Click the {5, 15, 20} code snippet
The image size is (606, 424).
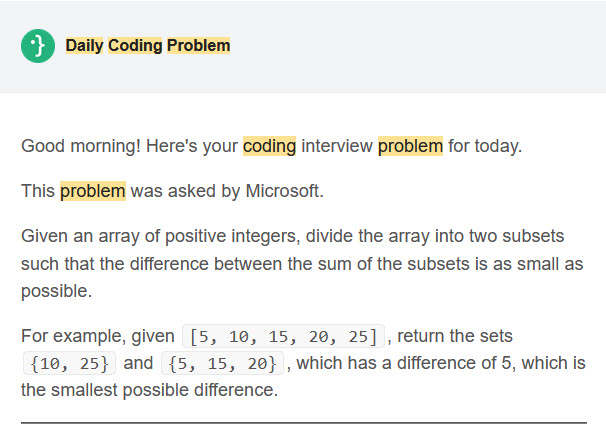click(x=223, y=363)
